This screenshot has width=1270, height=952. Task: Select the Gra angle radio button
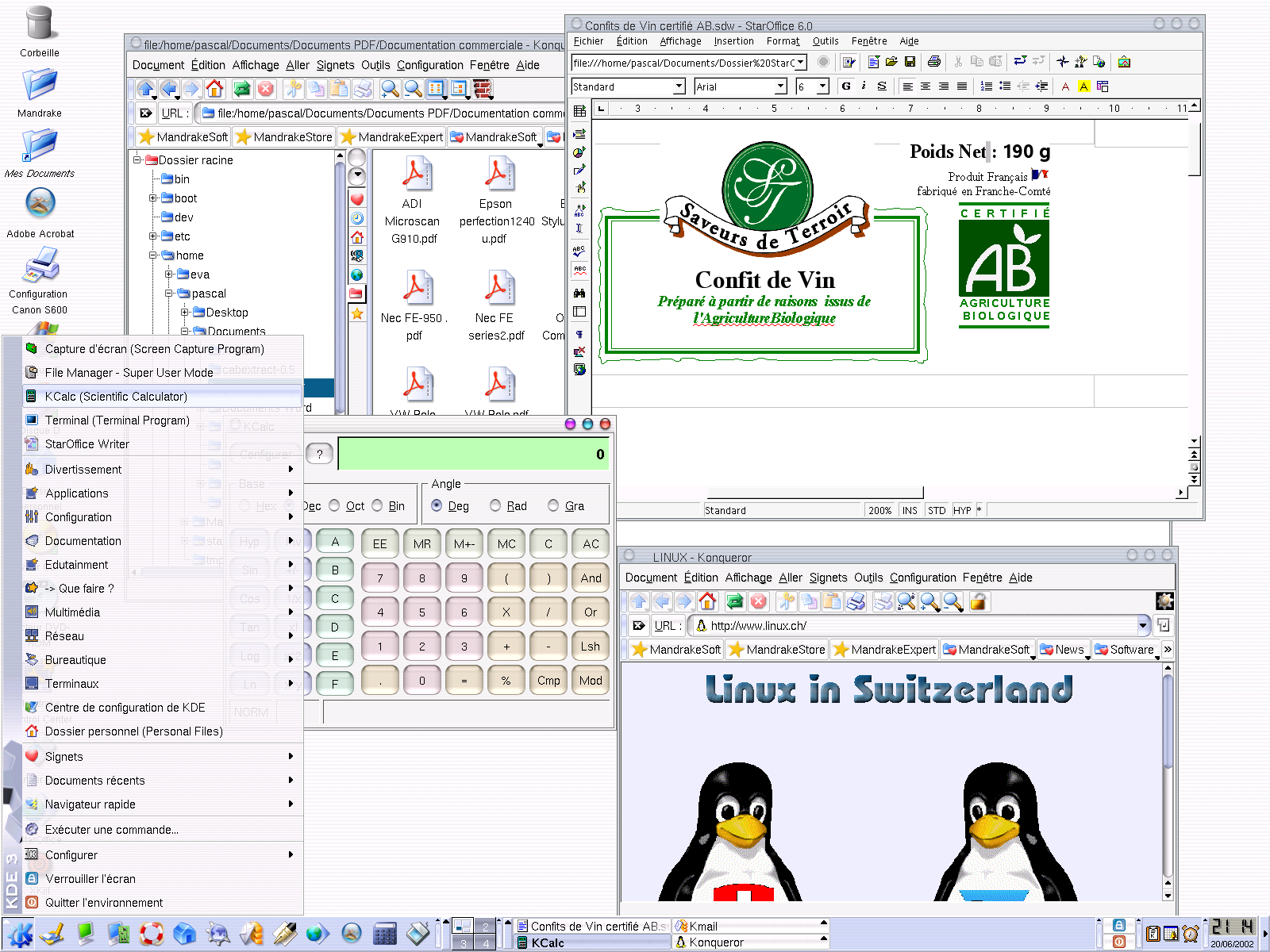[x=553, y=506]
